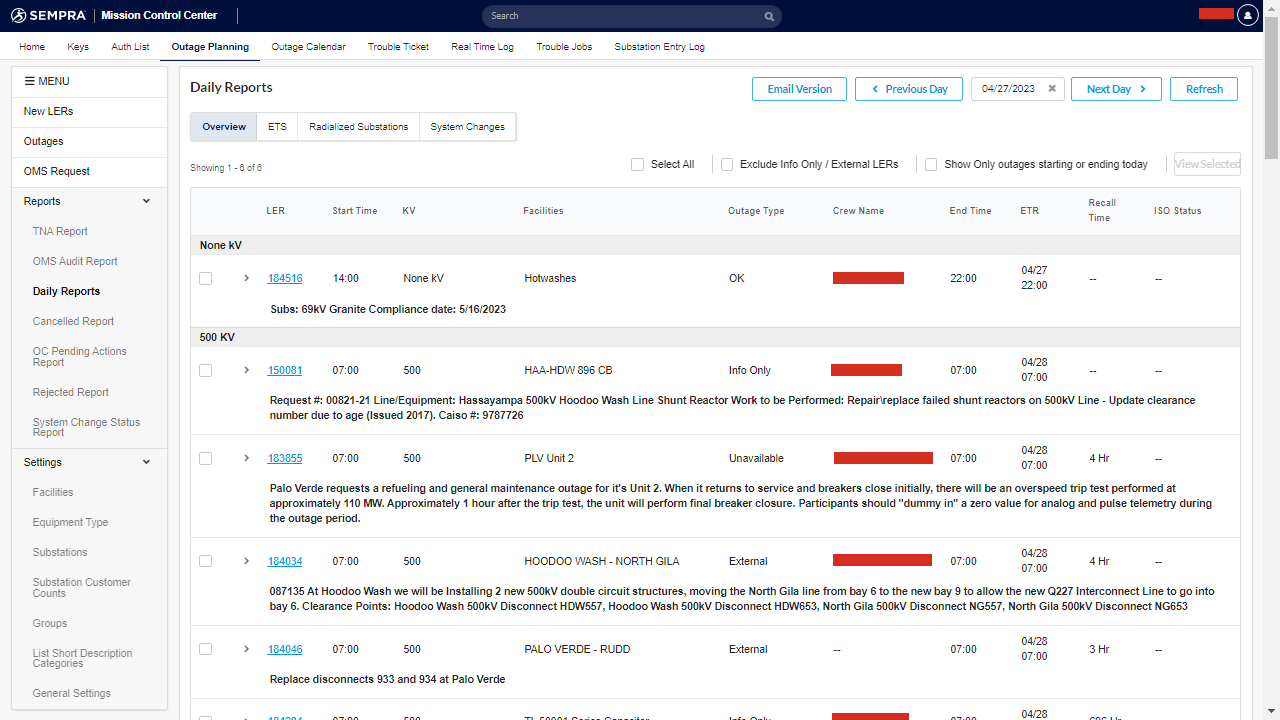Expand row for LER 183855
Screen dimensions: 1280x720
246,458
